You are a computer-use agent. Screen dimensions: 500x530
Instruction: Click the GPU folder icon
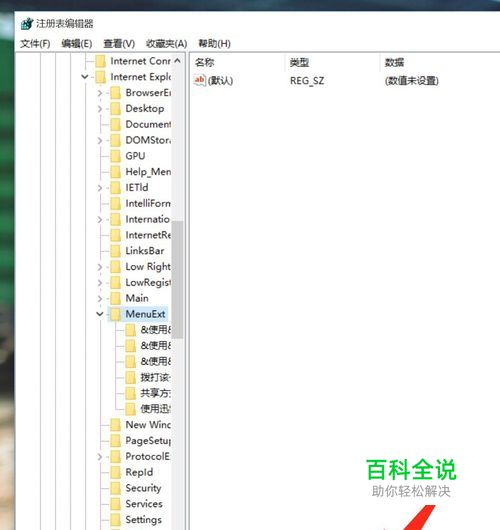pos(116,156)
